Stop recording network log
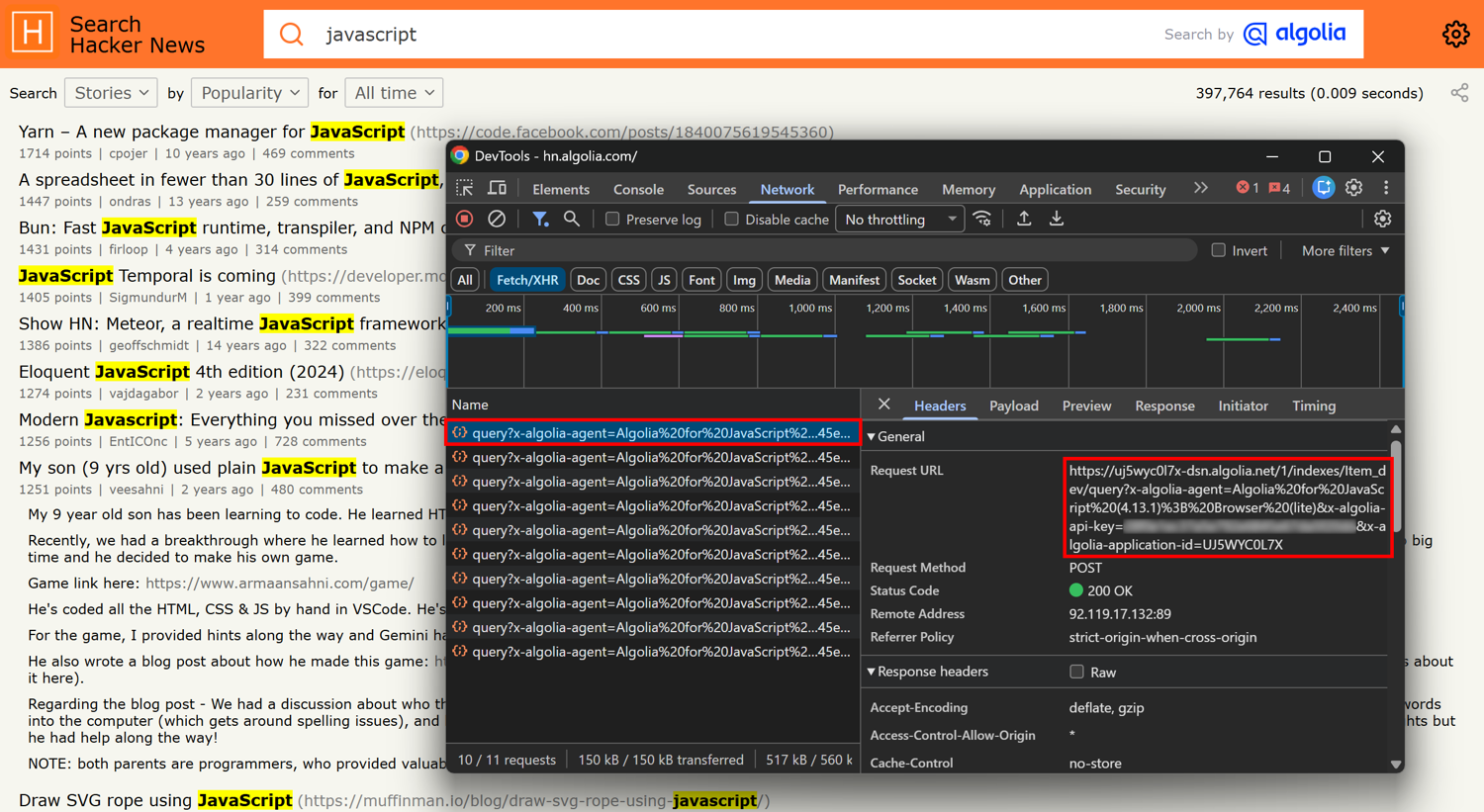Screen dimensions: 1484x812 tap(465, 219)
